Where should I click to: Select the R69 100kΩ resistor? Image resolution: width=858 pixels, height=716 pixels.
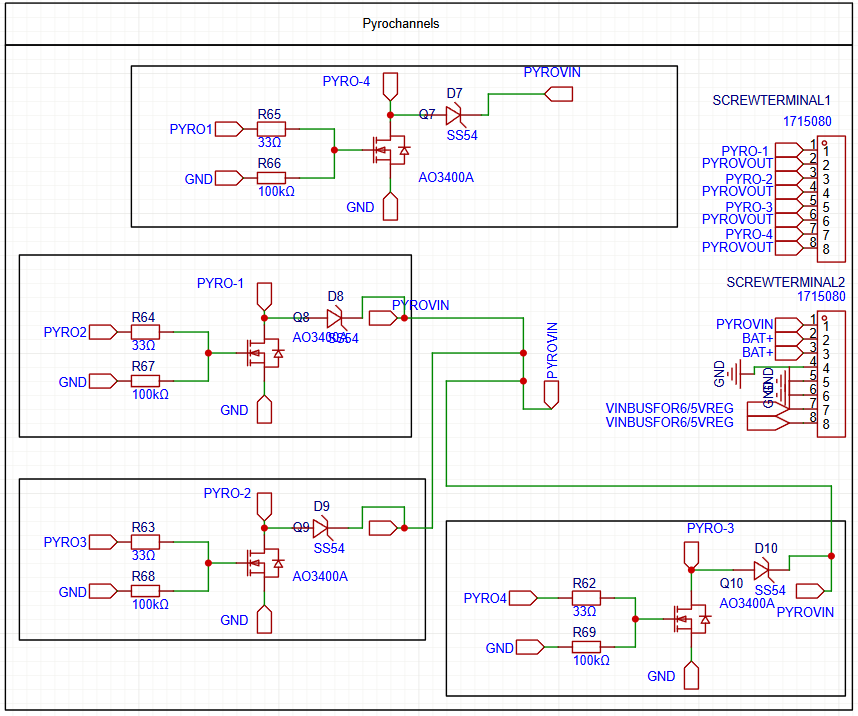(586, 648)
